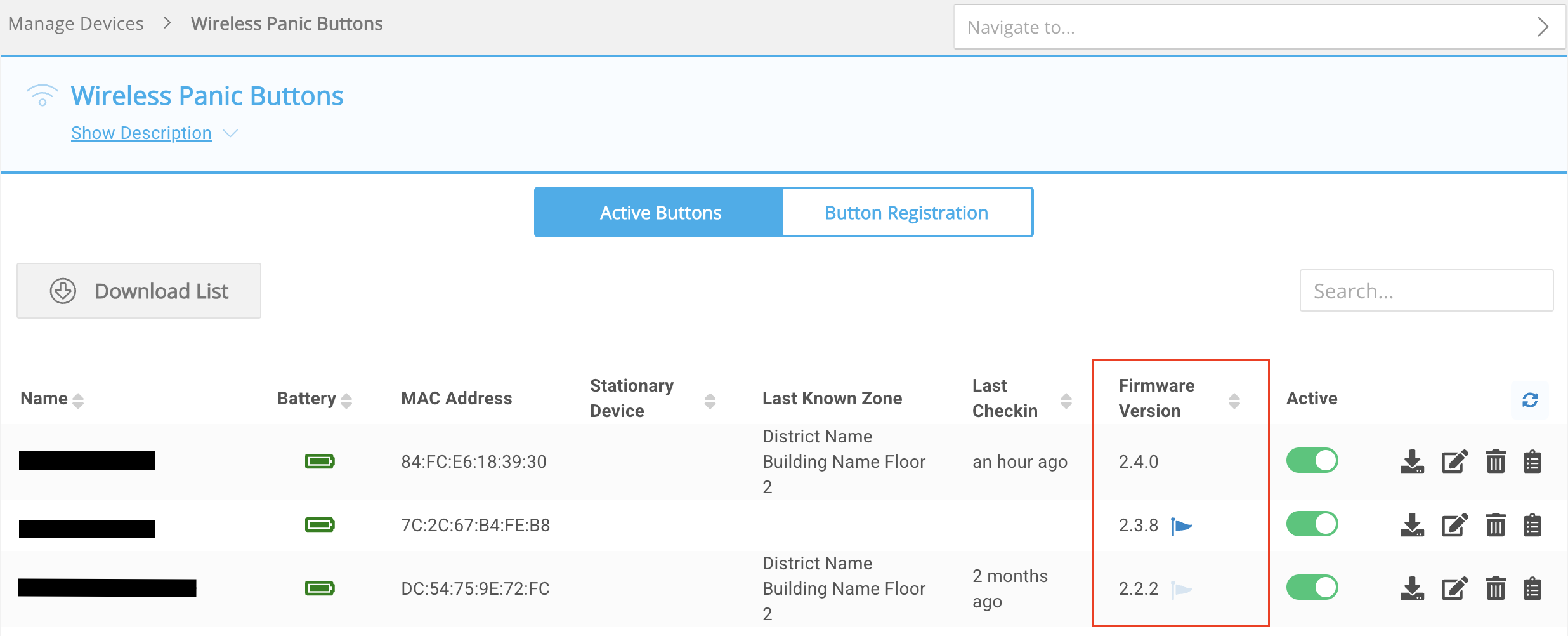Sort the table by Battery column
This screenshot has height=636, width=1568.
pyautogui.click(x=346, y=401)
